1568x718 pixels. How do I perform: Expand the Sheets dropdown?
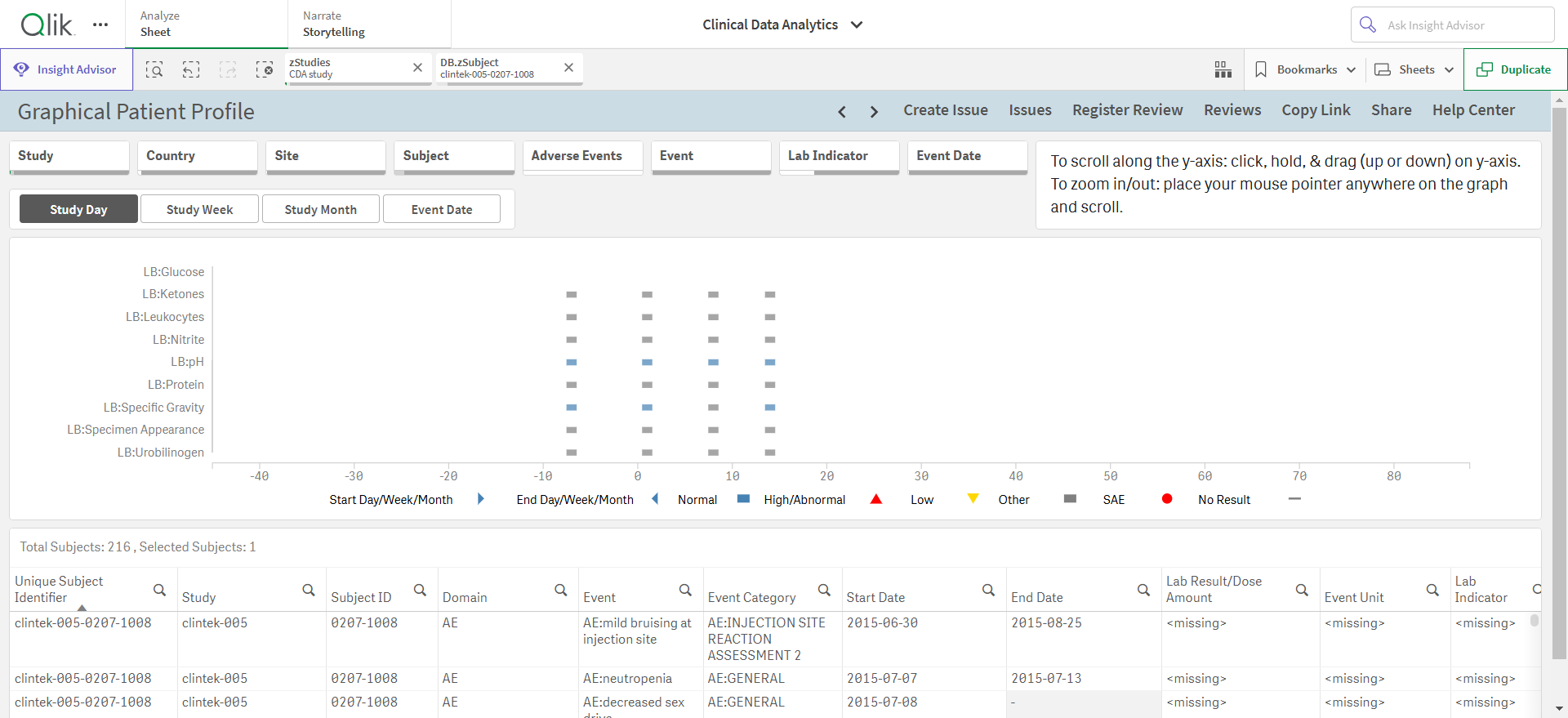(1414, 69)
